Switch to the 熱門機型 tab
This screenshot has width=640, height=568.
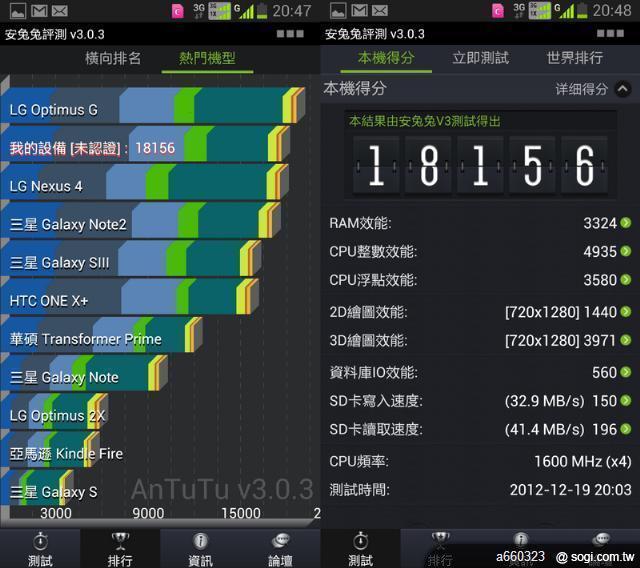(207, 58)
